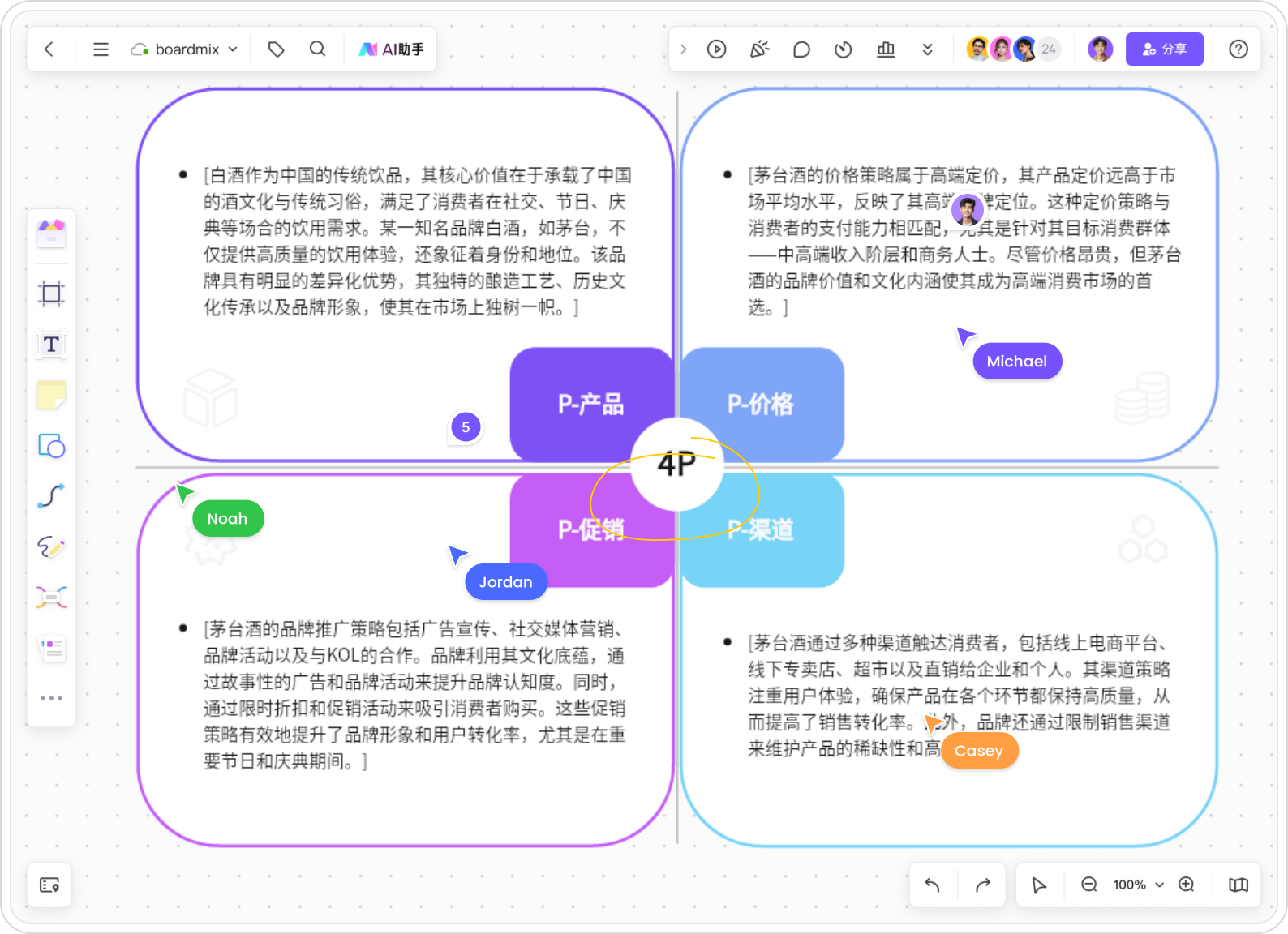Click the first collaborator avatar in header
Screen dimensions: 1288x934
(x=978, y=49)
